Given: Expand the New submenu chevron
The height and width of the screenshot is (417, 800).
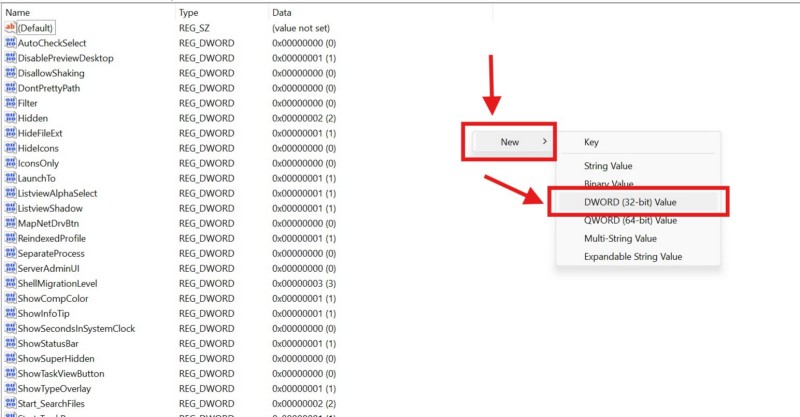Looking at the screenshot, I should coord(544,141).
